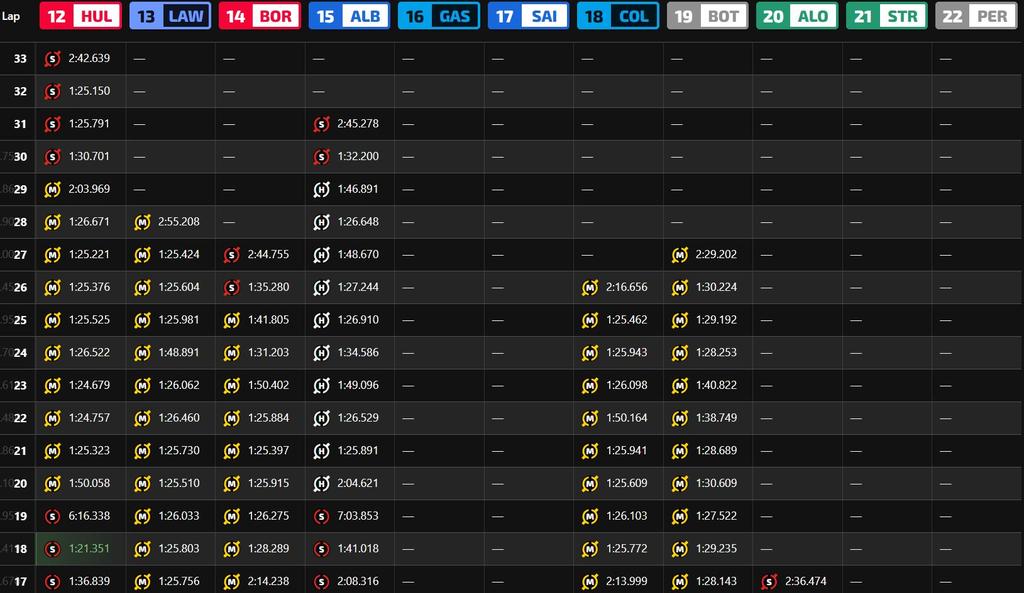This screenshot has height=593, width=1024.
Task: Click lap time 1:25.730
Action: click(x=179, y=451)
